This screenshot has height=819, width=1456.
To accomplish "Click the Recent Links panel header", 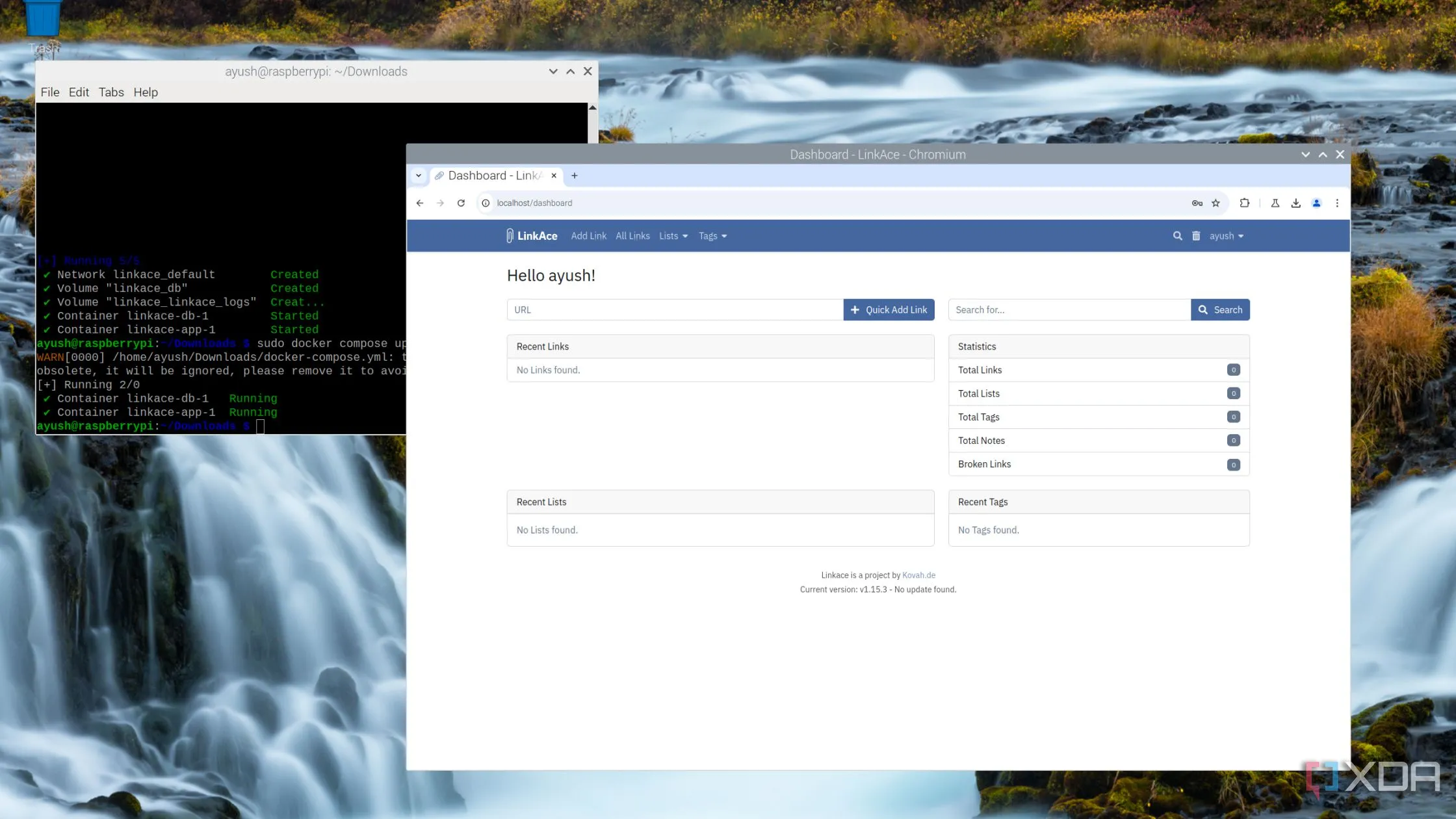I will click(x=720, y=346).
